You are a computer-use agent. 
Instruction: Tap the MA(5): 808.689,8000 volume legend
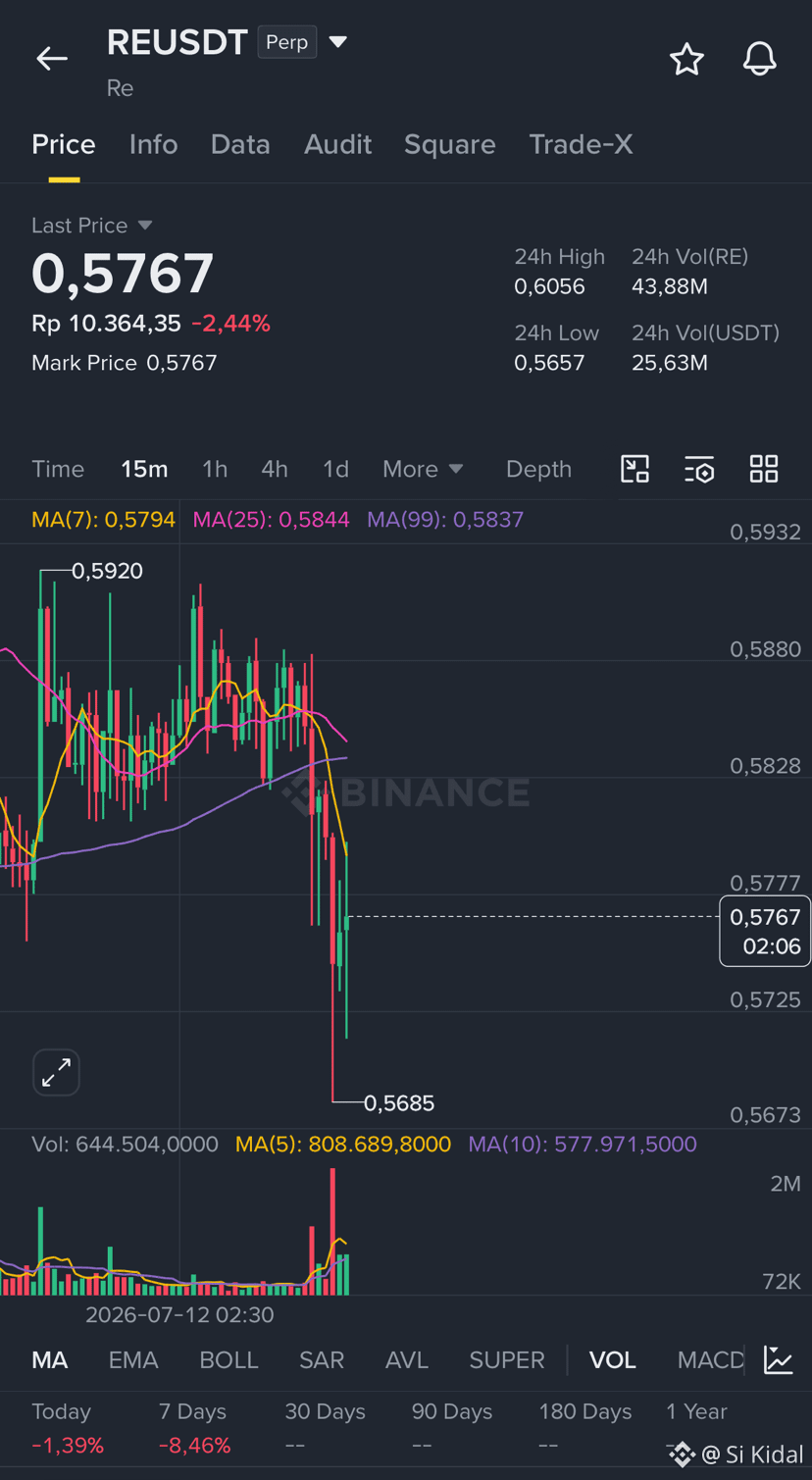(343, 1145)
